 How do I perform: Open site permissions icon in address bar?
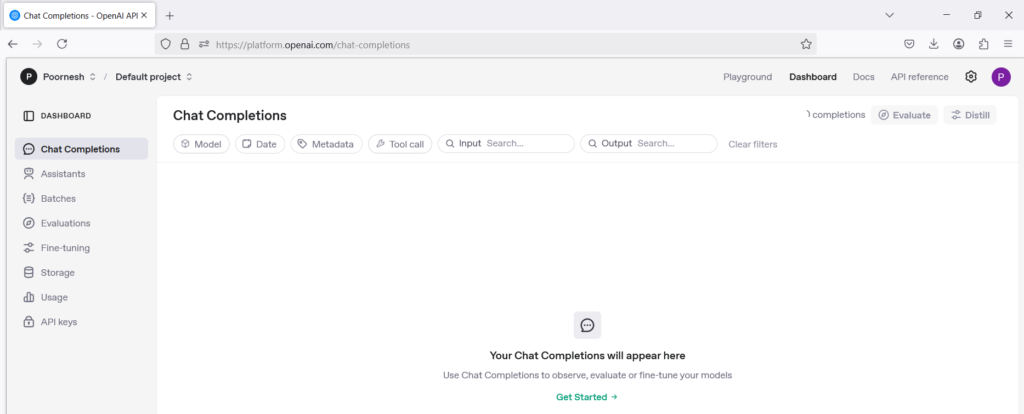pyautogui.click(x=204, y=44)
